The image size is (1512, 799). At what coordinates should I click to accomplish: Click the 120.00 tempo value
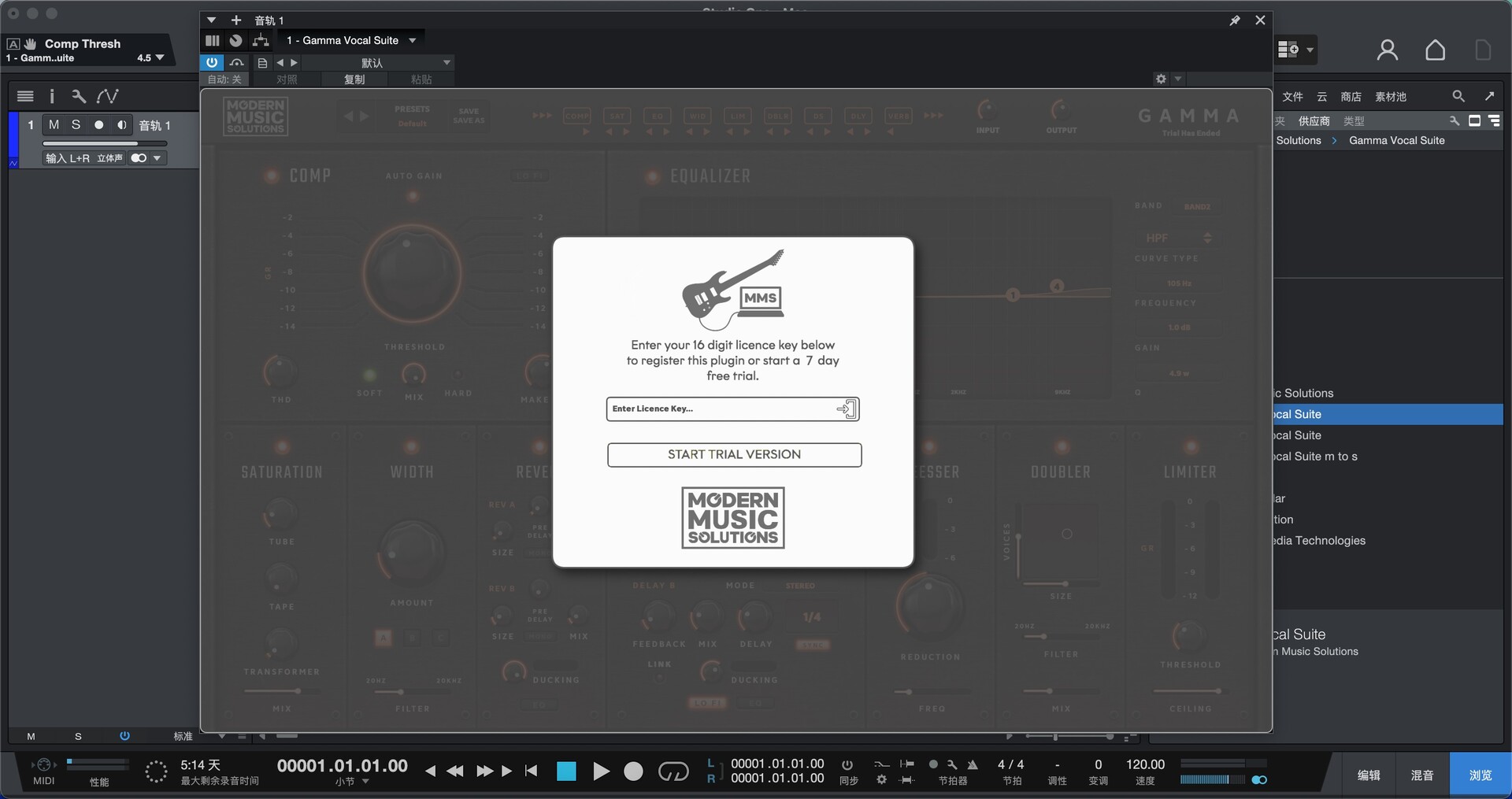tap(1145, 764)
